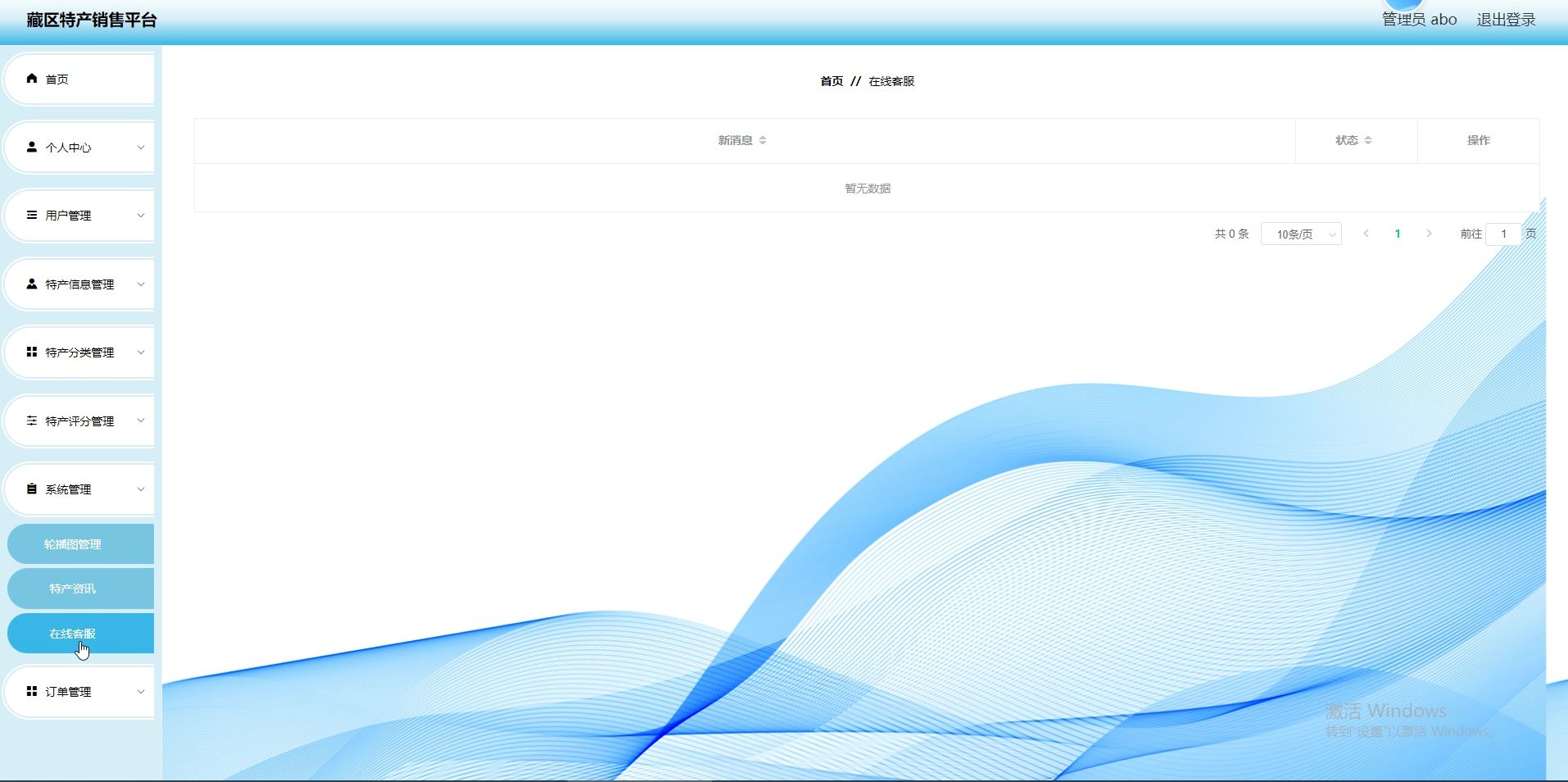Click the clipboard icon beside 系统管理
The height and width of the screenshot is (782, 1568).
coord(32,489)
